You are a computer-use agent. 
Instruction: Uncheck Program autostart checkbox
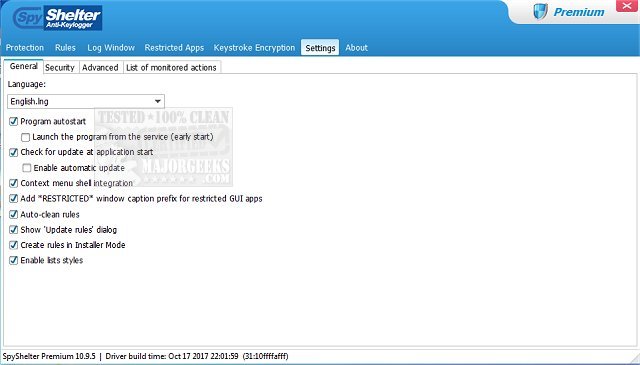13,121
